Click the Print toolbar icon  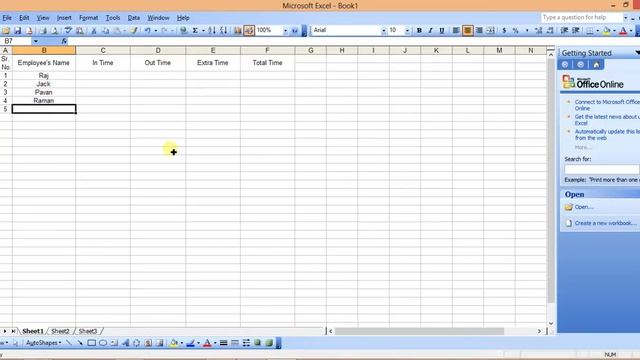43,31
